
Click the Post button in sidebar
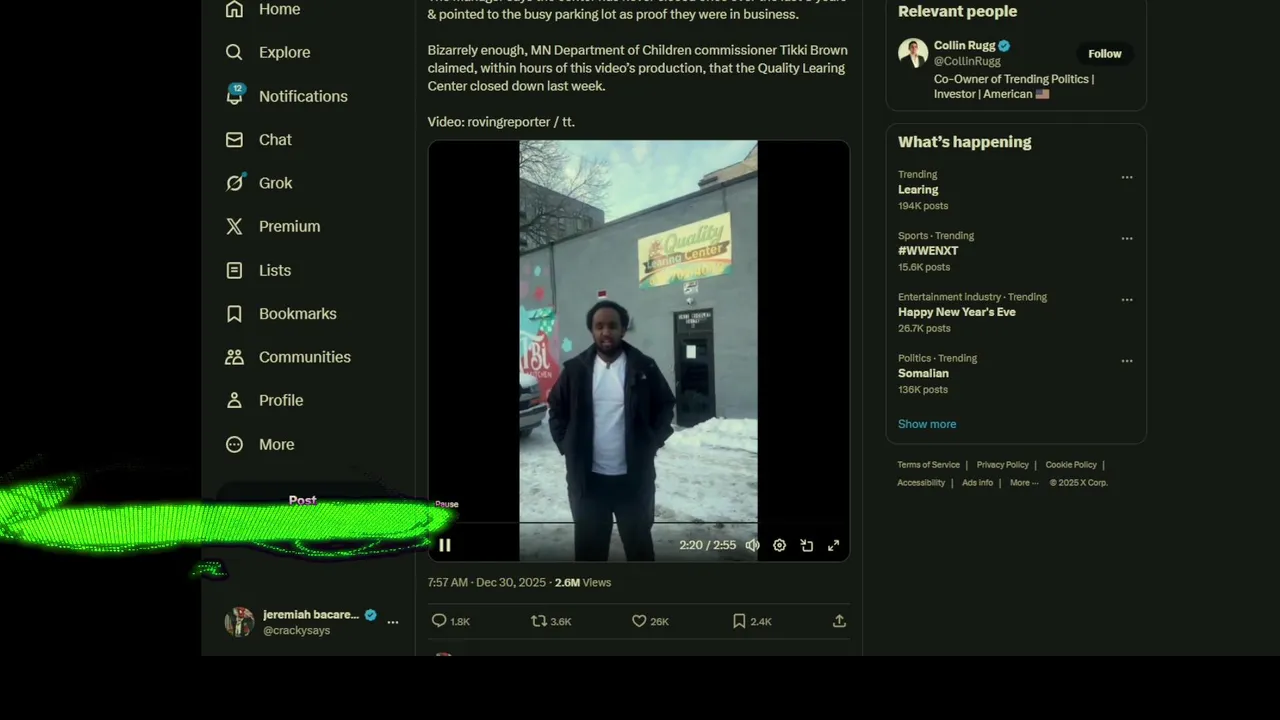(x=302, y=500)
